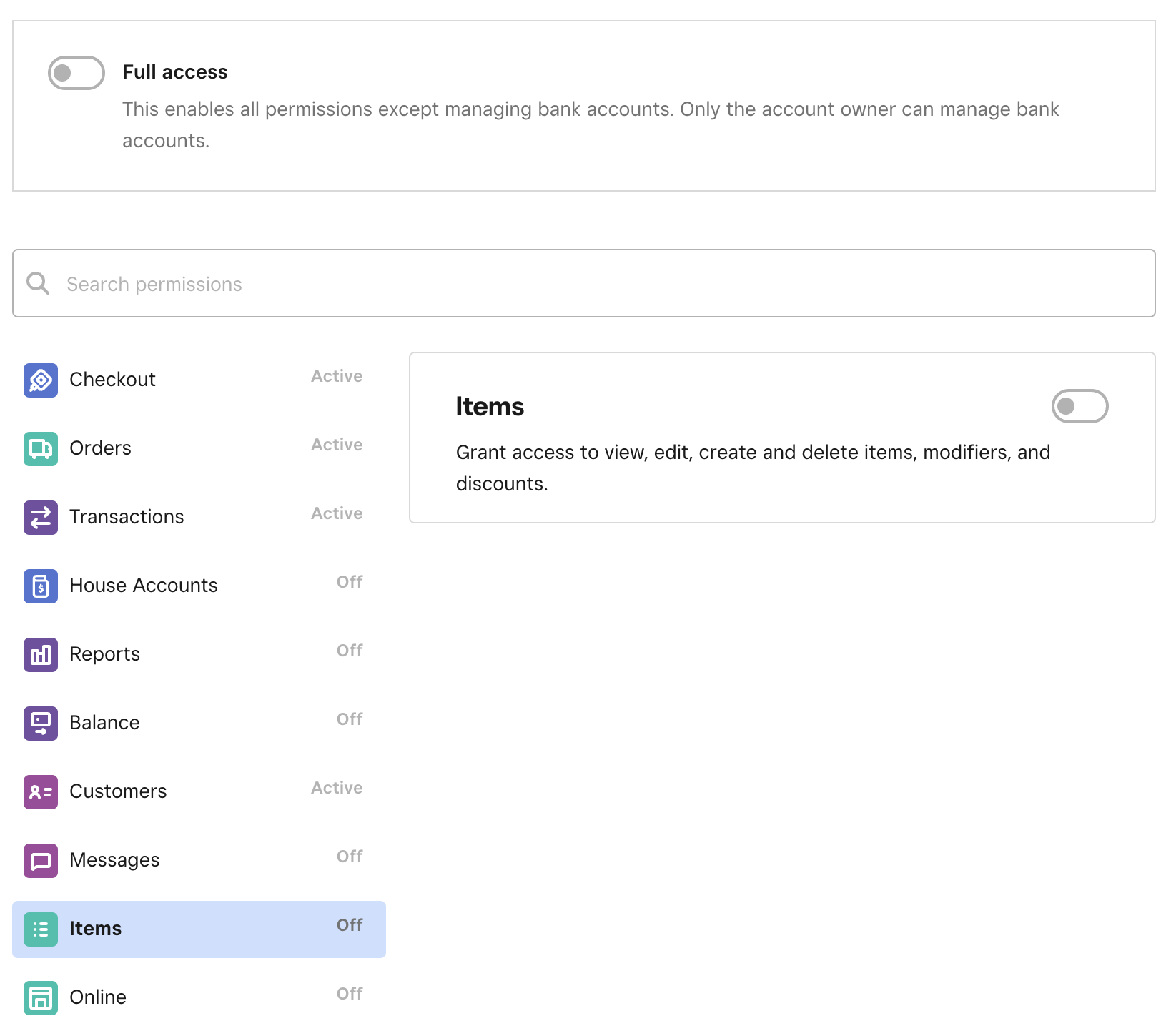Click the Off status beside Balance
Viewport: 1176px width, 1021px height.
[350, 719]
